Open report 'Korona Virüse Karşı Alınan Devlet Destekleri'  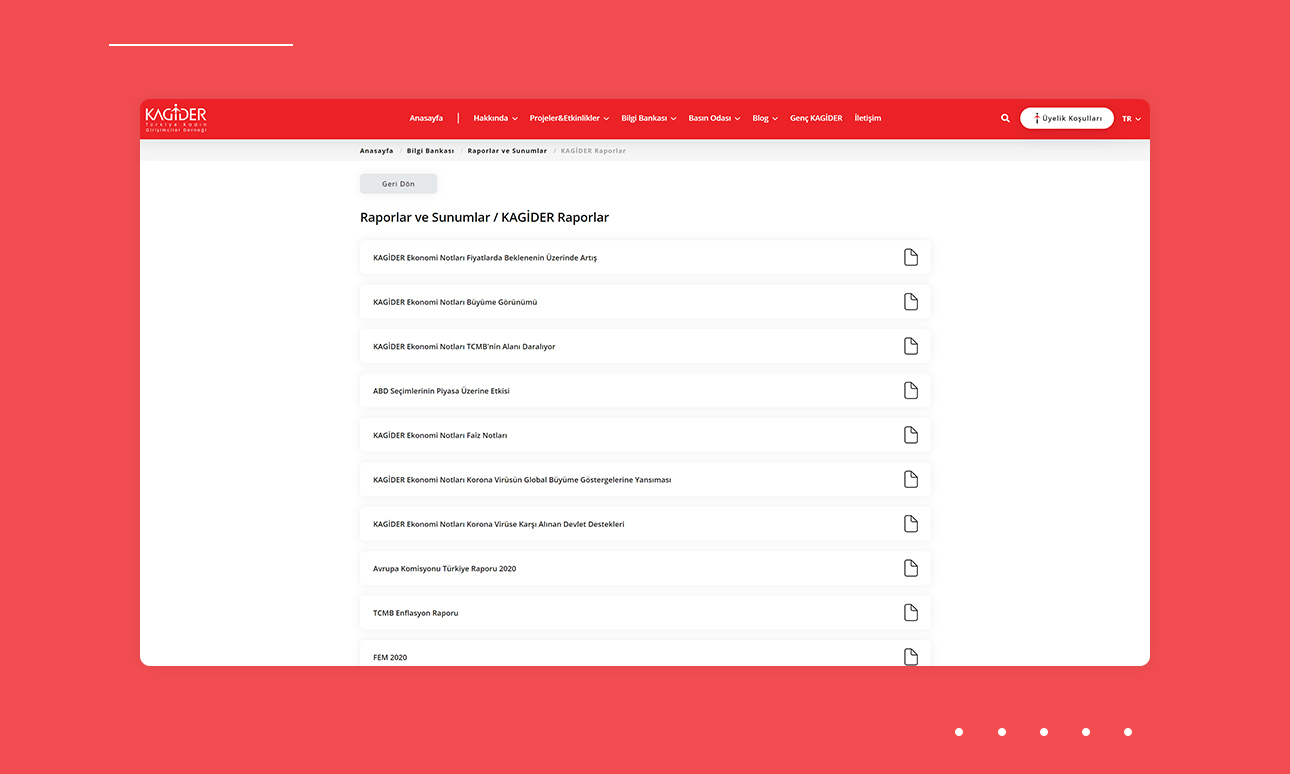(645, 524)
